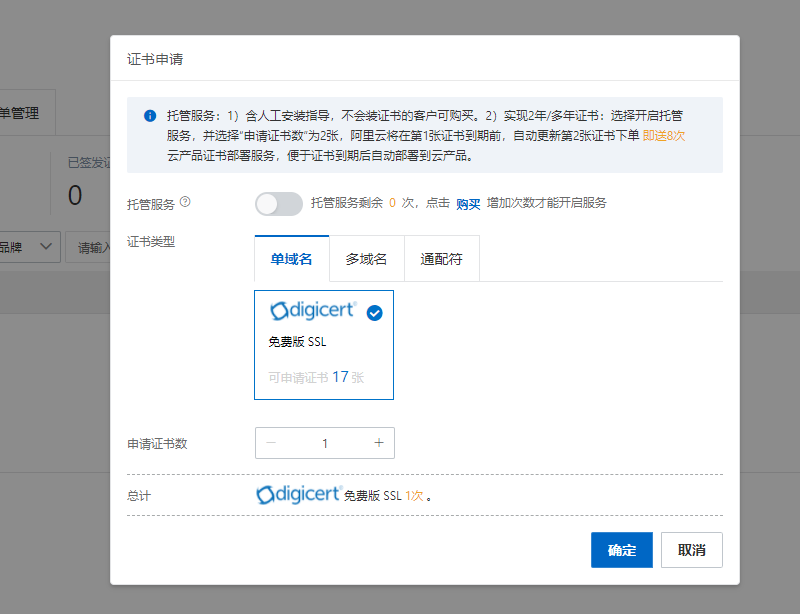Select the digicert 免费版 SSL card

(x=324, y=345)
